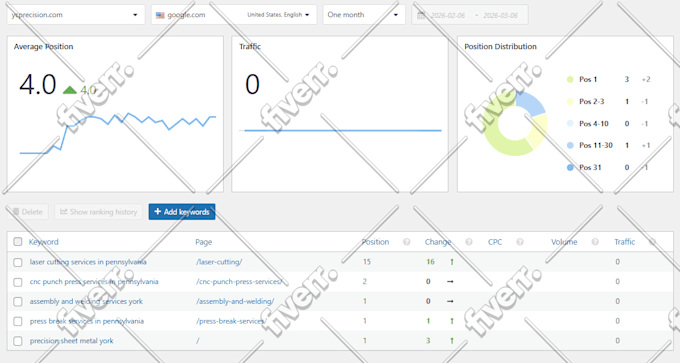Click the Pos 4-10 legend color dot
The width and height of the screenshot is (680, 363).
pos(570,124)
